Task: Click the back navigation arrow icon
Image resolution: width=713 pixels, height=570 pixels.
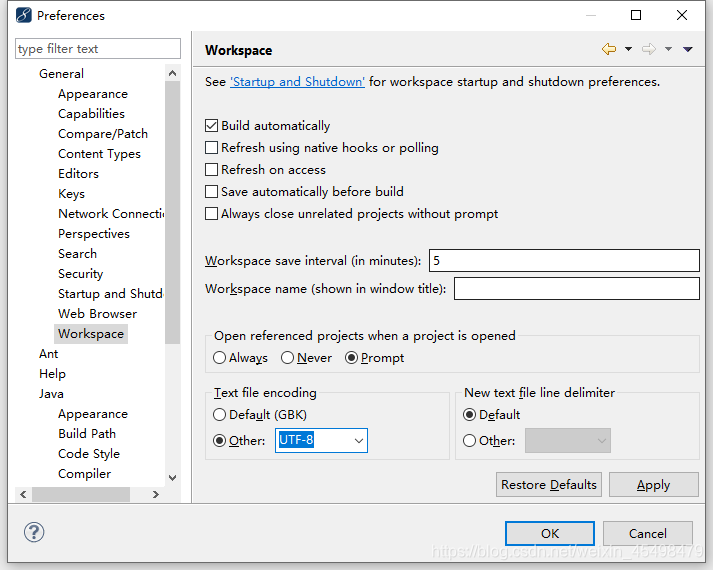Action: (x=609, y=49)
